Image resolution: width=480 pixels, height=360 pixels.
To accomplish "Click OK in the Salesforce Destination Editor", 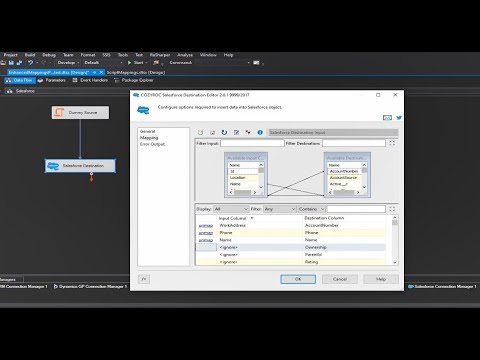I will [x=298, y=279].
